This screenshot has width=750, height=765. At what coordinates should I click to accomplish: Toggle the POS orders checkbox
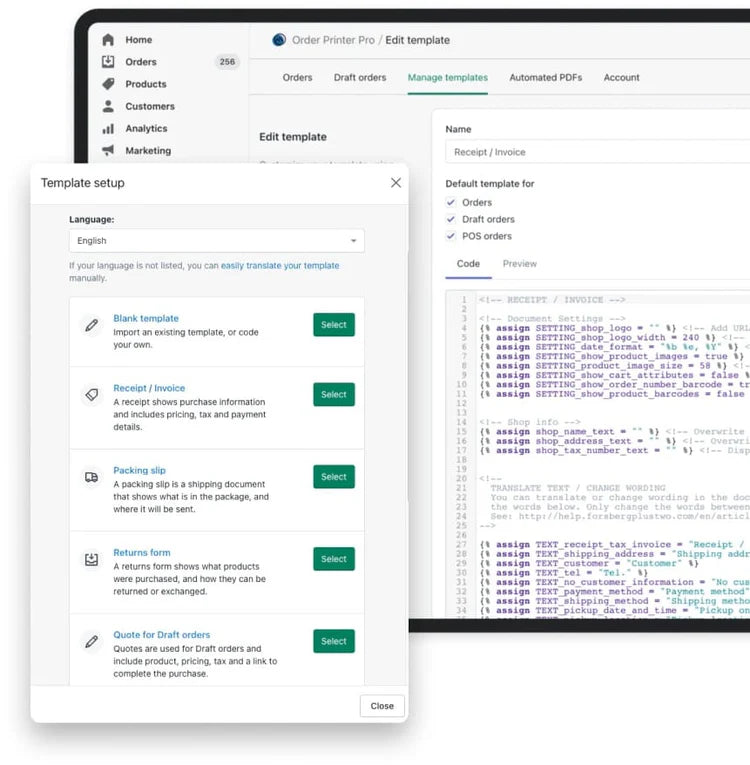coord(451,236)
